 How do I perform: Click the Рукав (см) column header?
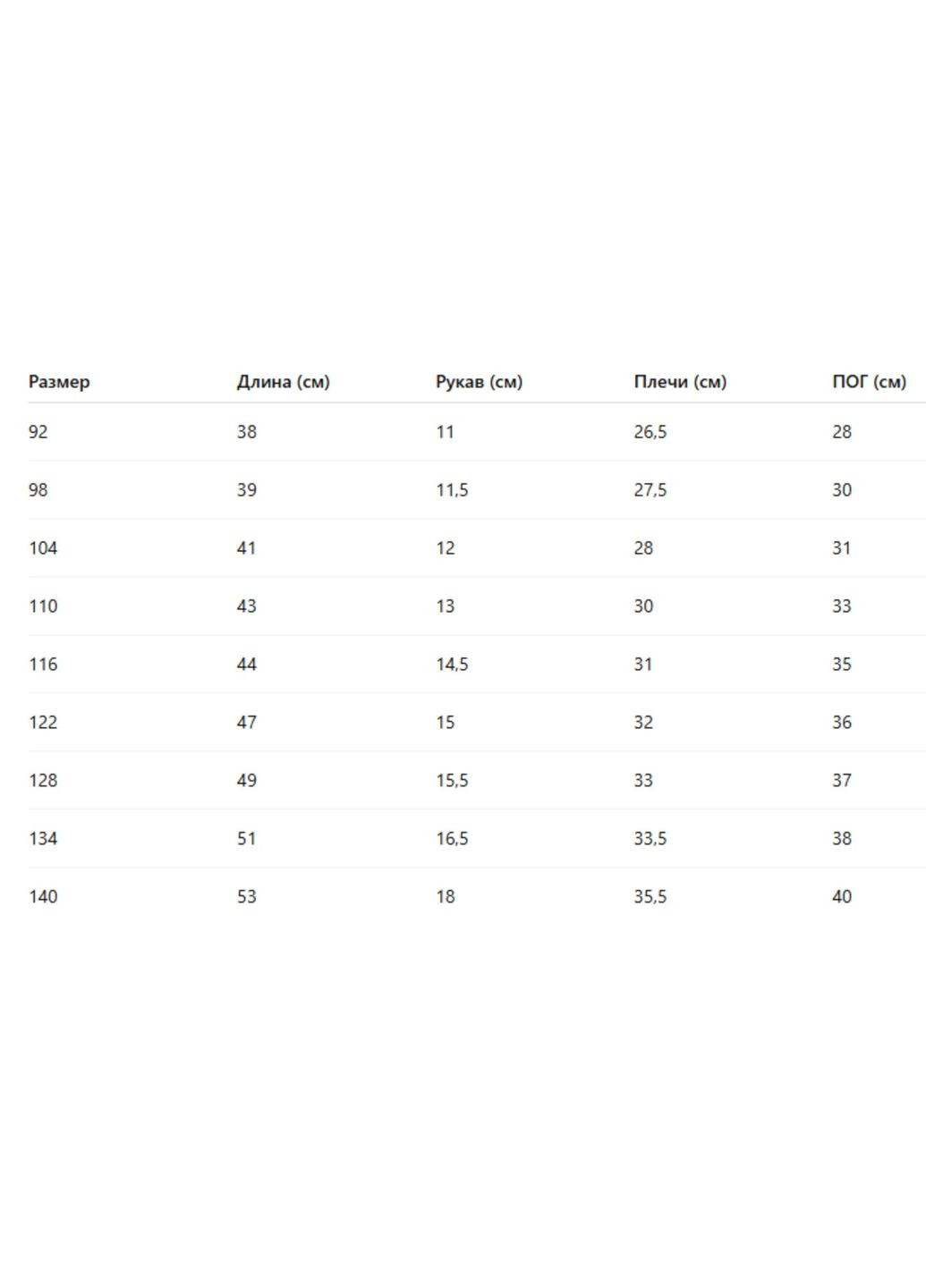(479, 382)
